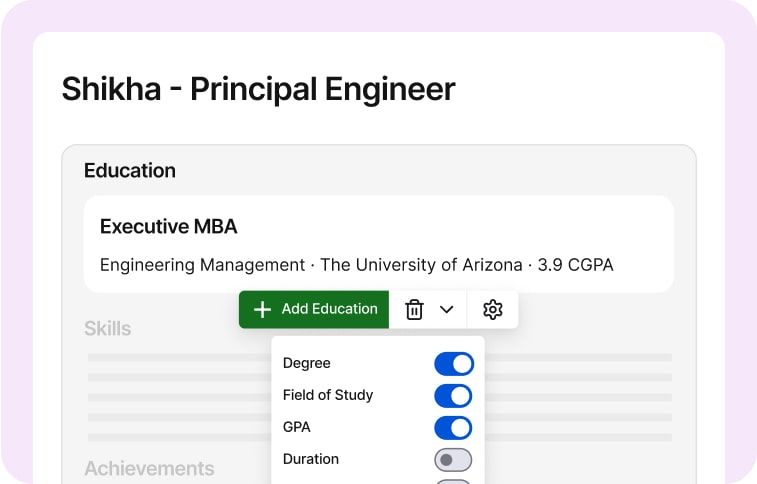Disable the Degree toggle
Screen dimensions: 757x484
(x=453, y=364)
